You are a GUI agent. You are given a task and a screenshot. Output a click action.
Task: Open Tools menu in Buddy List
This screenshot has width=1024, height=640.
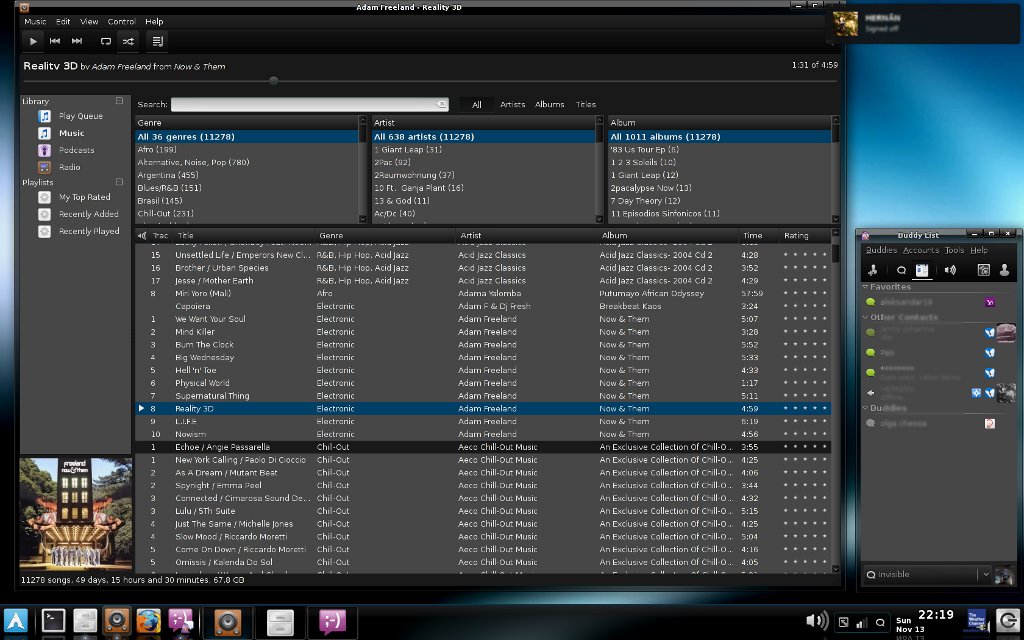point(954,250)
